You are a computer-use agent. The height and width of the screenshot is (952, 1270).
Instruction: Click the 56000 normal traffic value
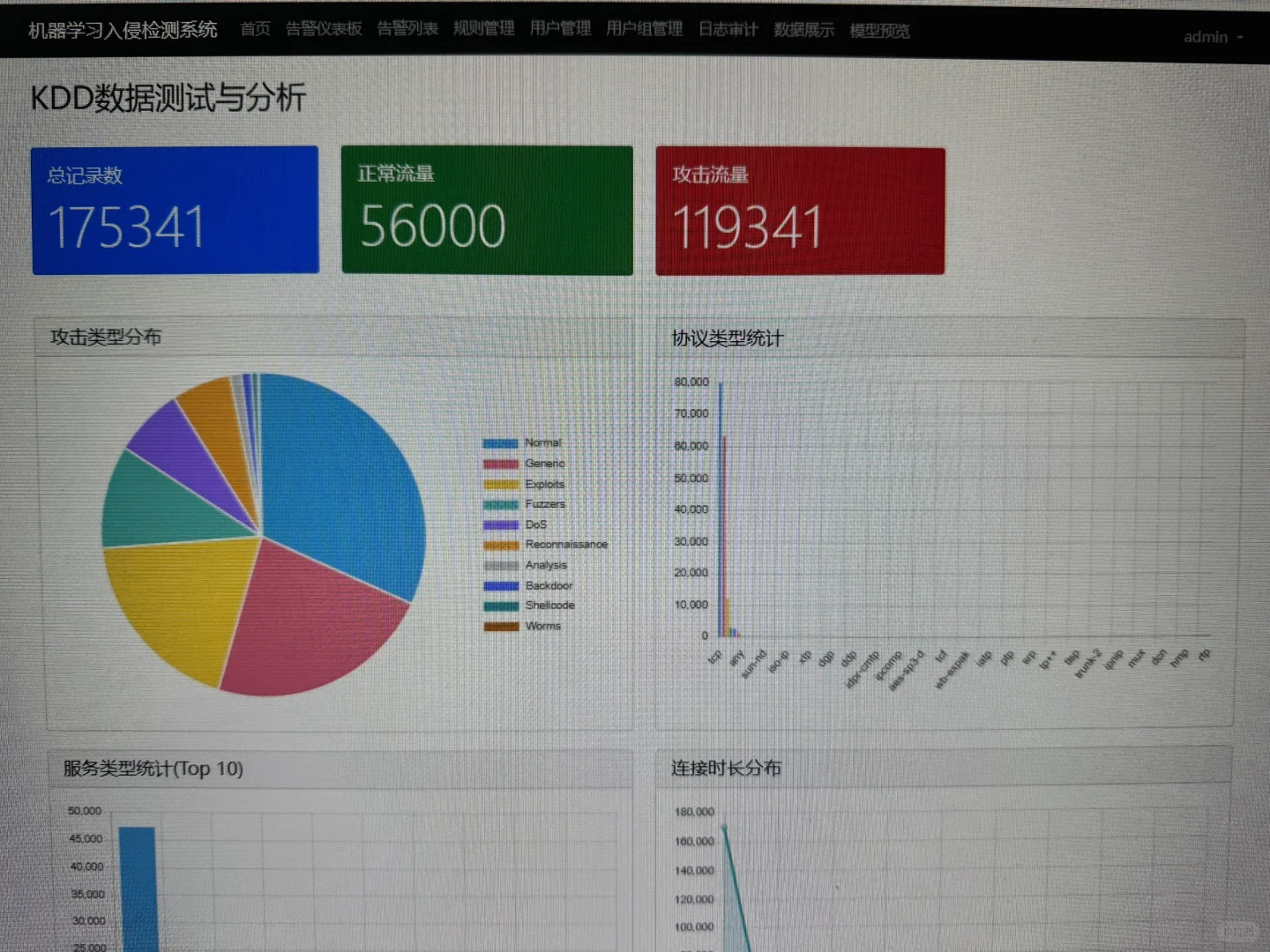(433, 226)
